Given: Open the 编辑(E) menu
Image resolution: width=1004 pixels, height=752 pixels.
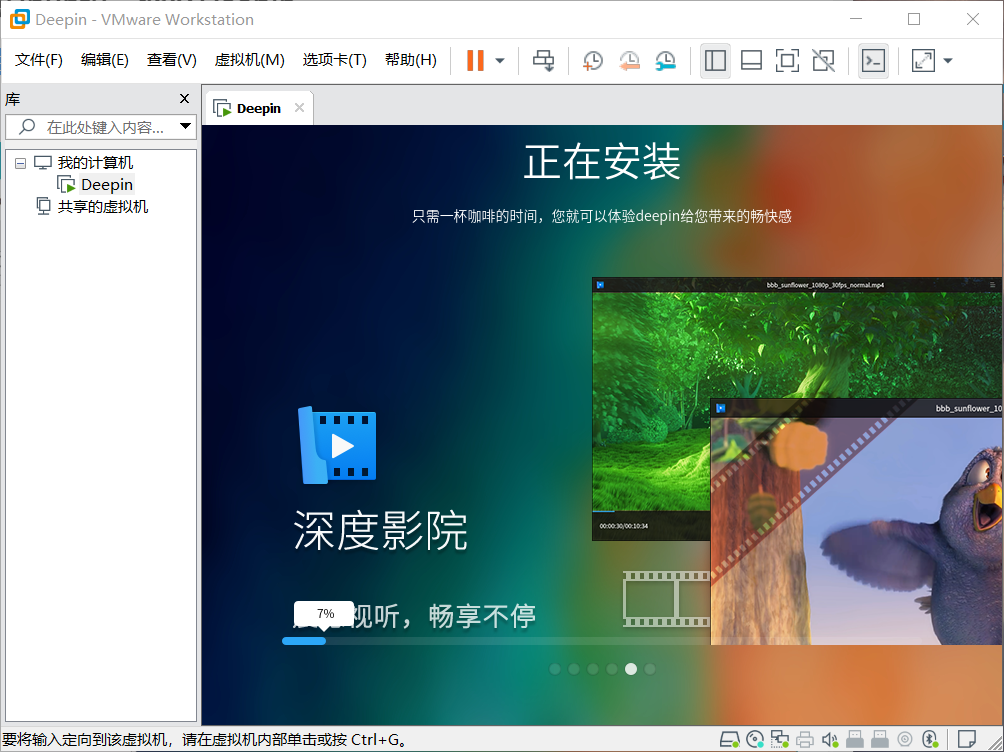Looking at the screenshot, I should [x=105, y=60].
